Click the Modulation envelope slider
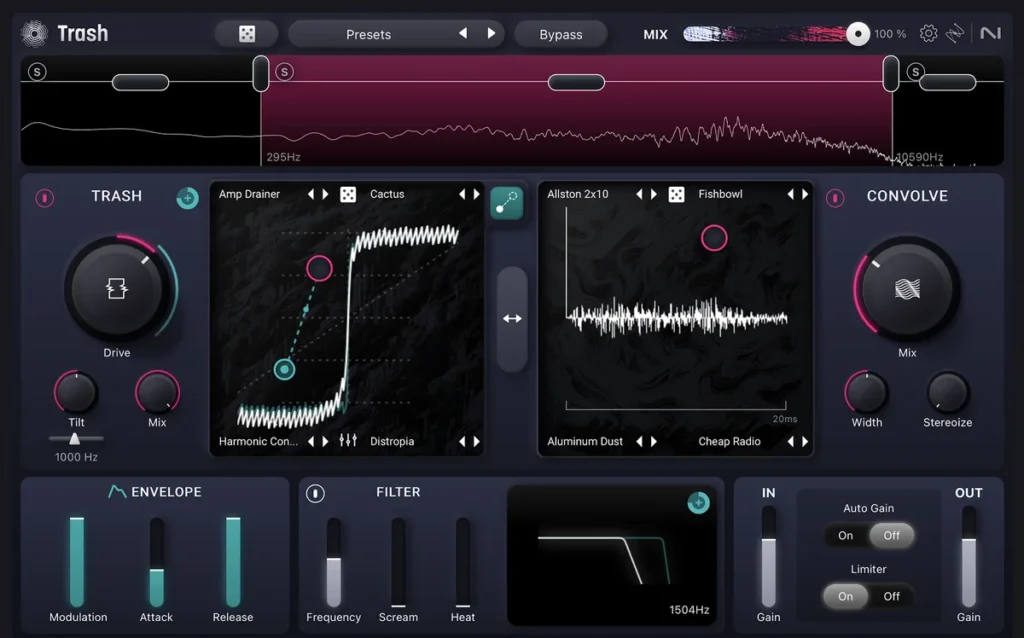 point(77,562)
